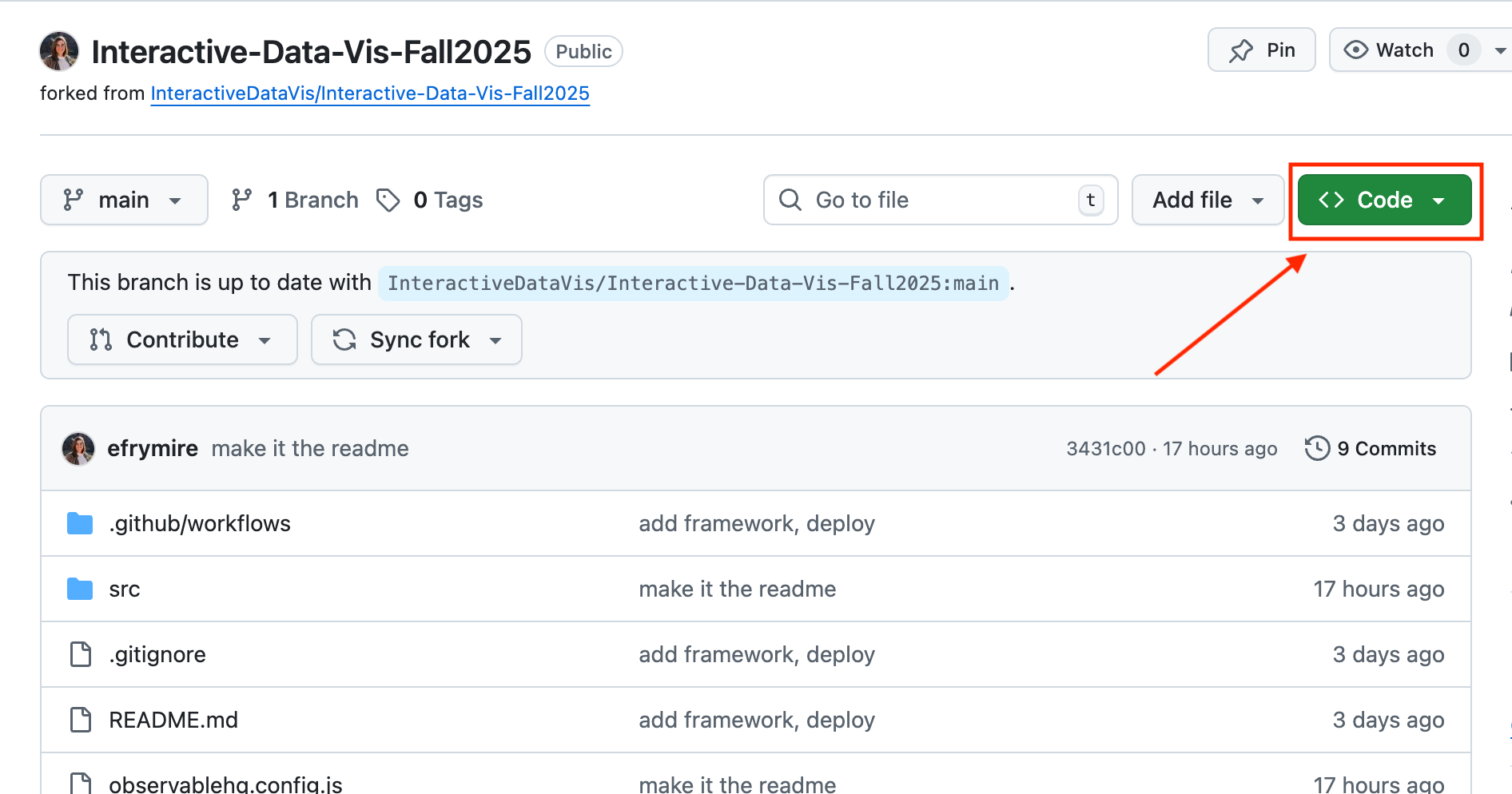
Task: Open the upstream forked-from repository link
Action: (369, 93)
